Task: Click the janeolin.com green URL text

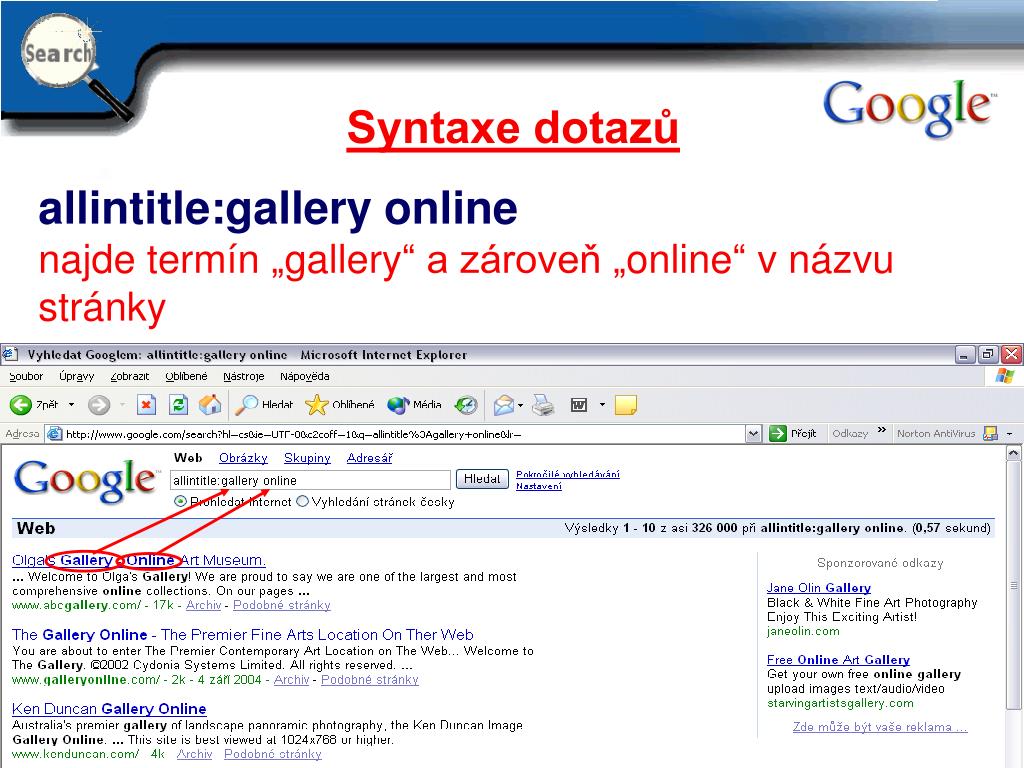Action: (803, 632)
